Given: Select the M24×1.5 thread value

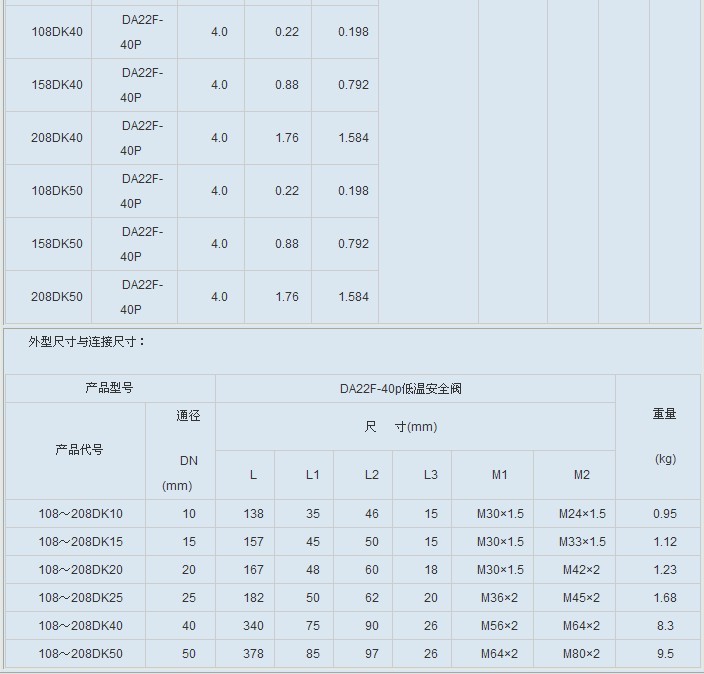Looking at the screenshot, I should tap(582, 514).
